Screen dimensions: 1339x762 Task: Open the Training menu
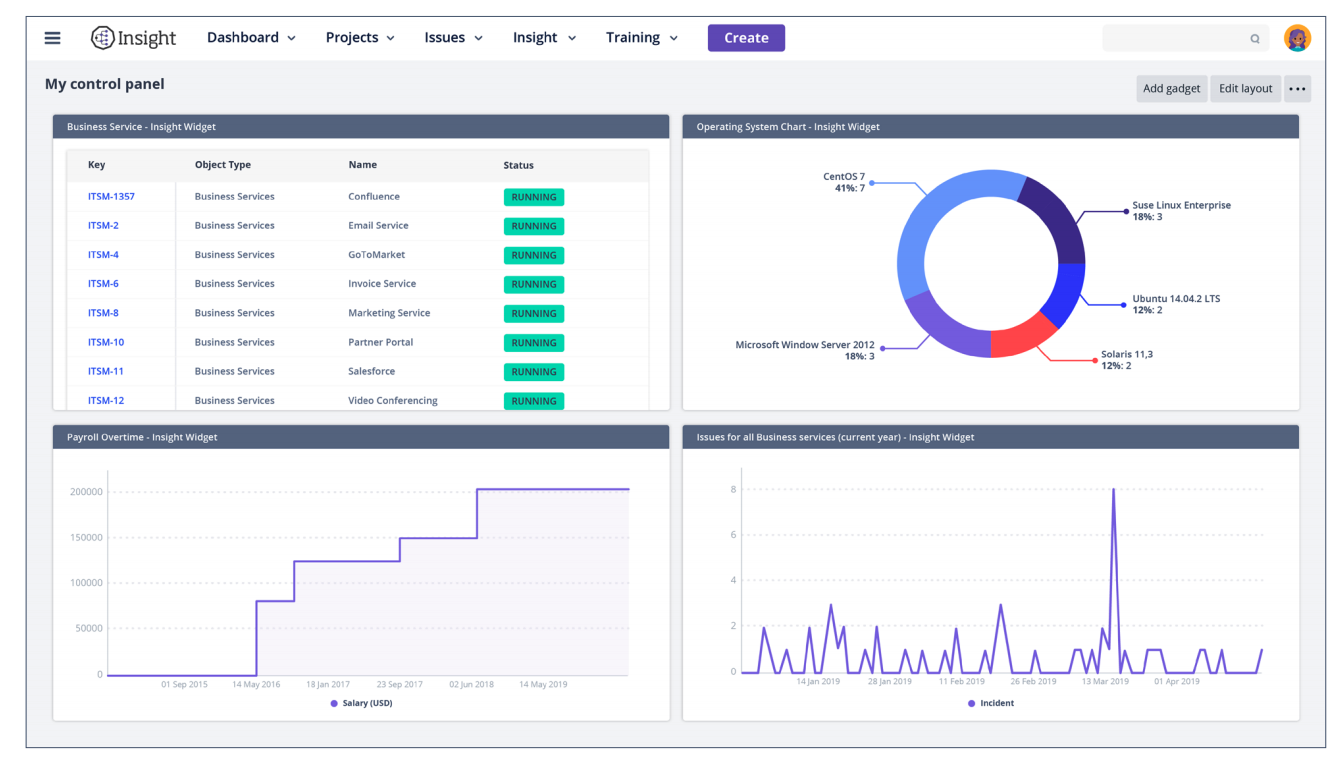tap(642, 37)
